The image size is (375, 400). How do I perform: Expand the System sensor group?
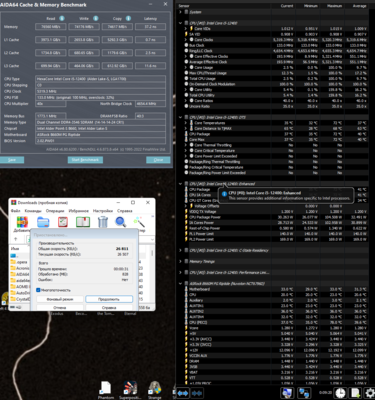(x=181, y=12)
